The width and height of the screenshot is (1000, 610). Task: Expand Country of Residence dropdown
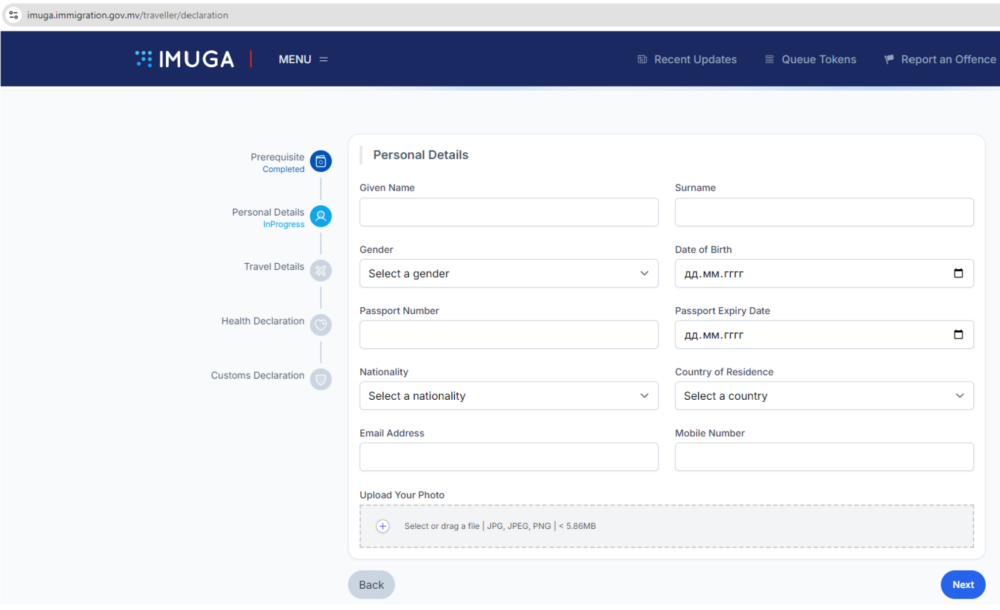coord(824,396)
